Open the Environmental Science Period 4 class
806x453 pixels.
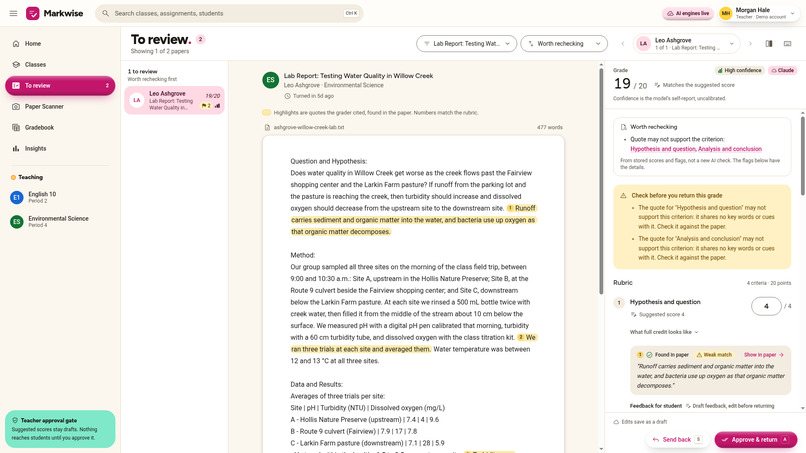tap(60, 222)
